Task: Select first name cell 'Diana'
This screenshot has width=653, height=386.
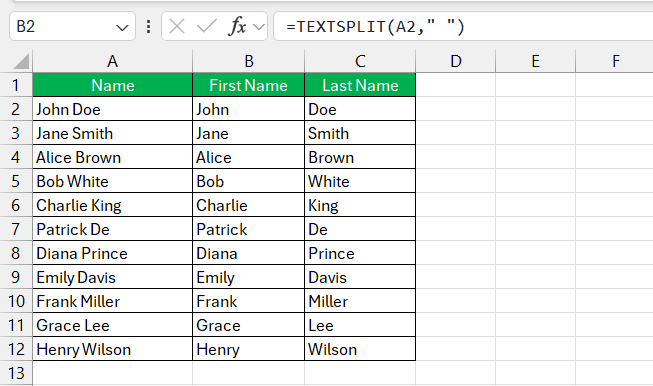Action: [x=249, y=253]
